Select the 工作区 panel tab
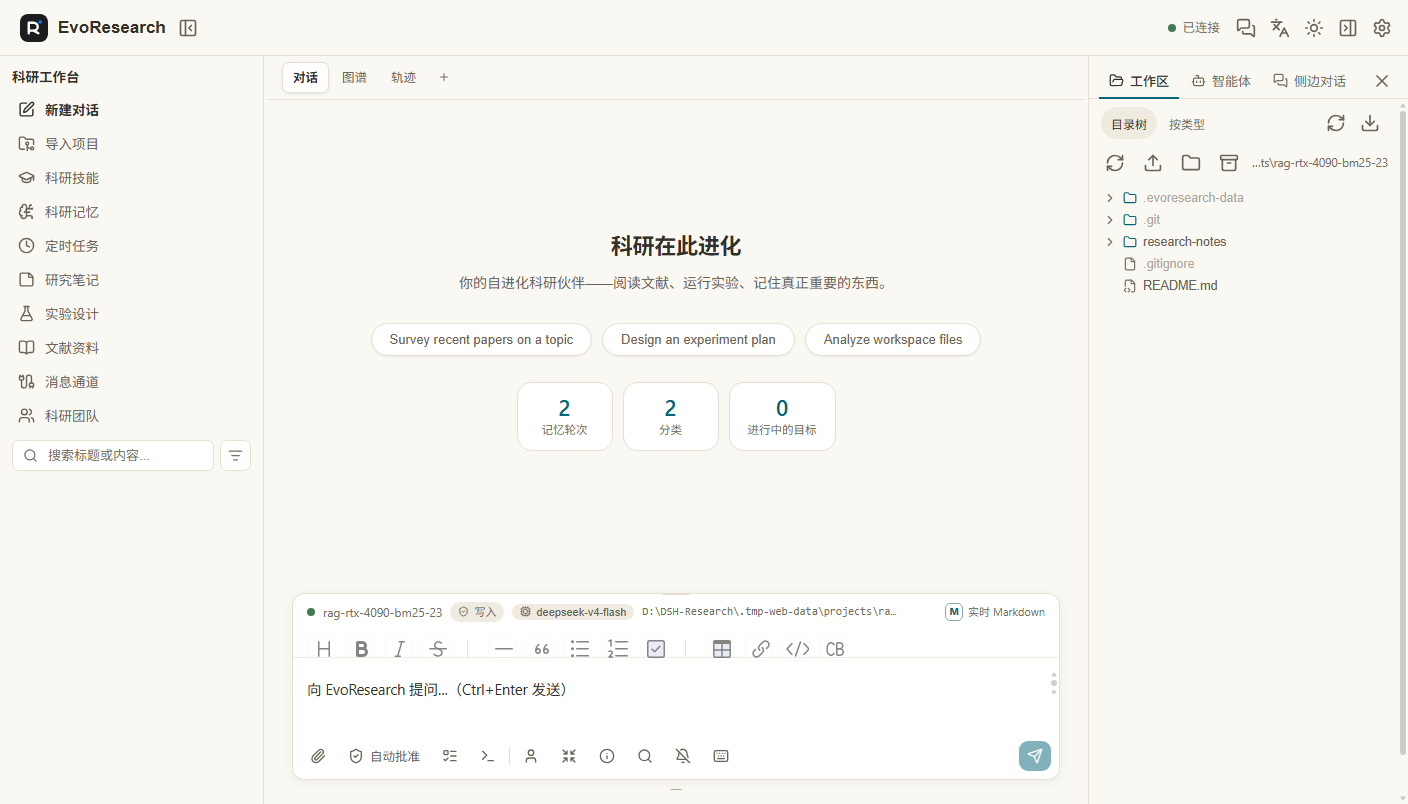 1139,81
